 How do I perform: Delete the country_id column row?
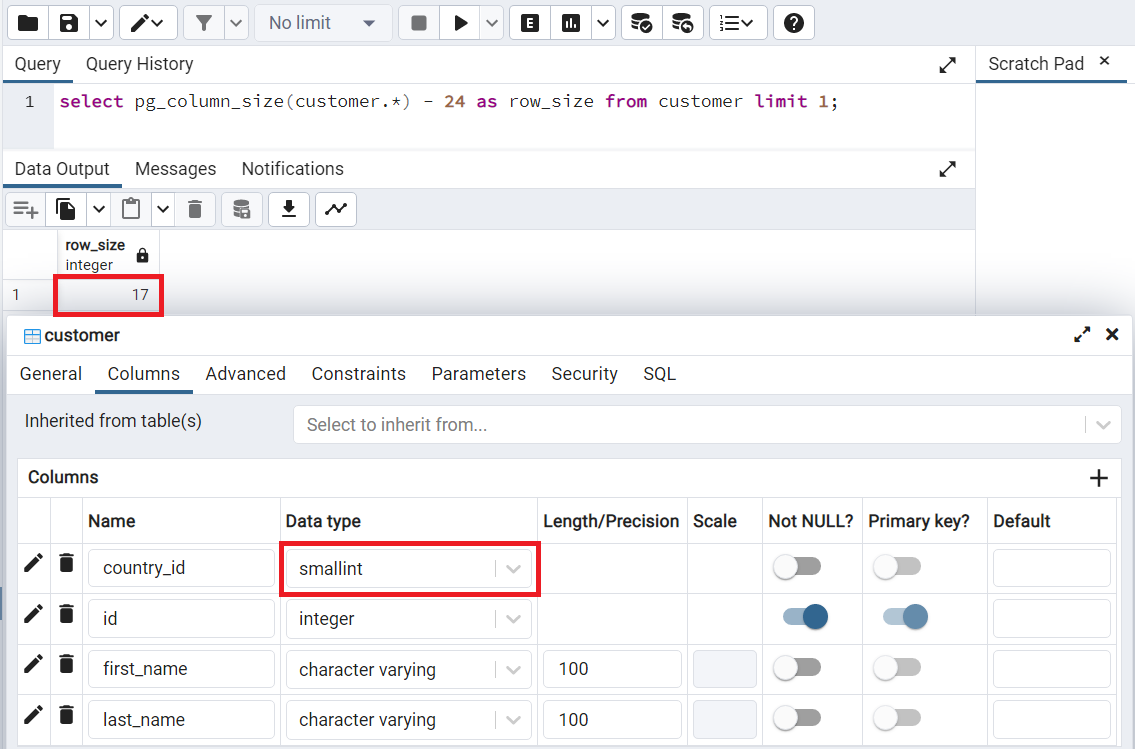[67, 563]
